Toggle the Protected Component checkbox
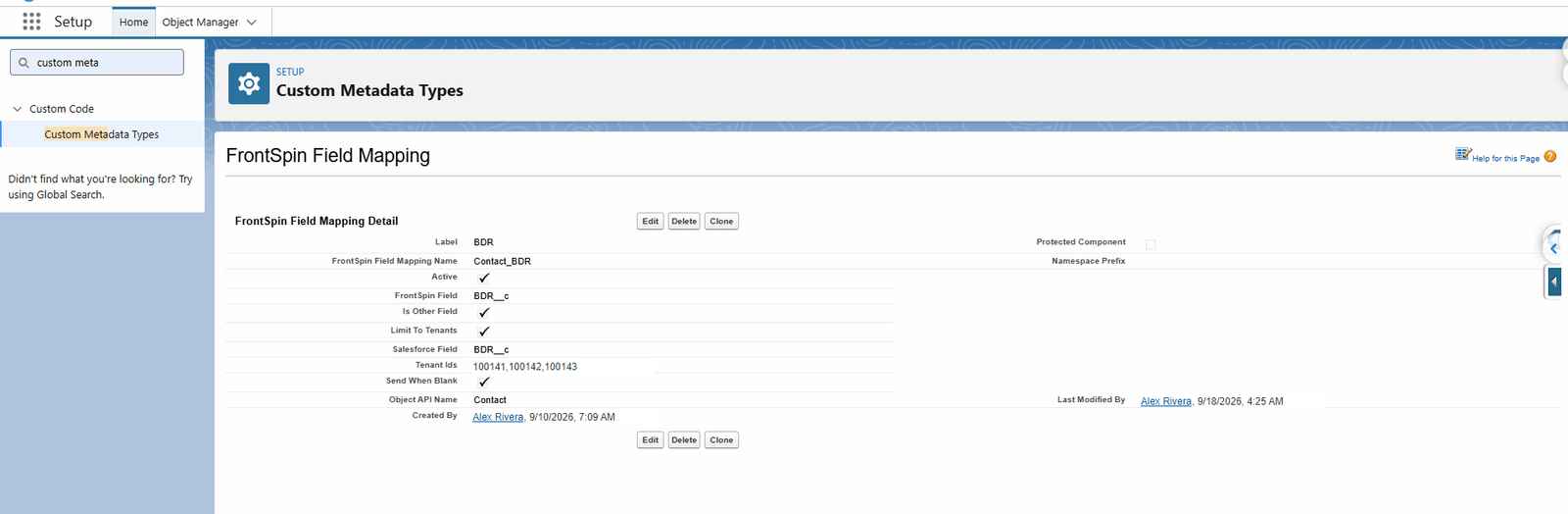1568x514 pixels. (1151, 244)
